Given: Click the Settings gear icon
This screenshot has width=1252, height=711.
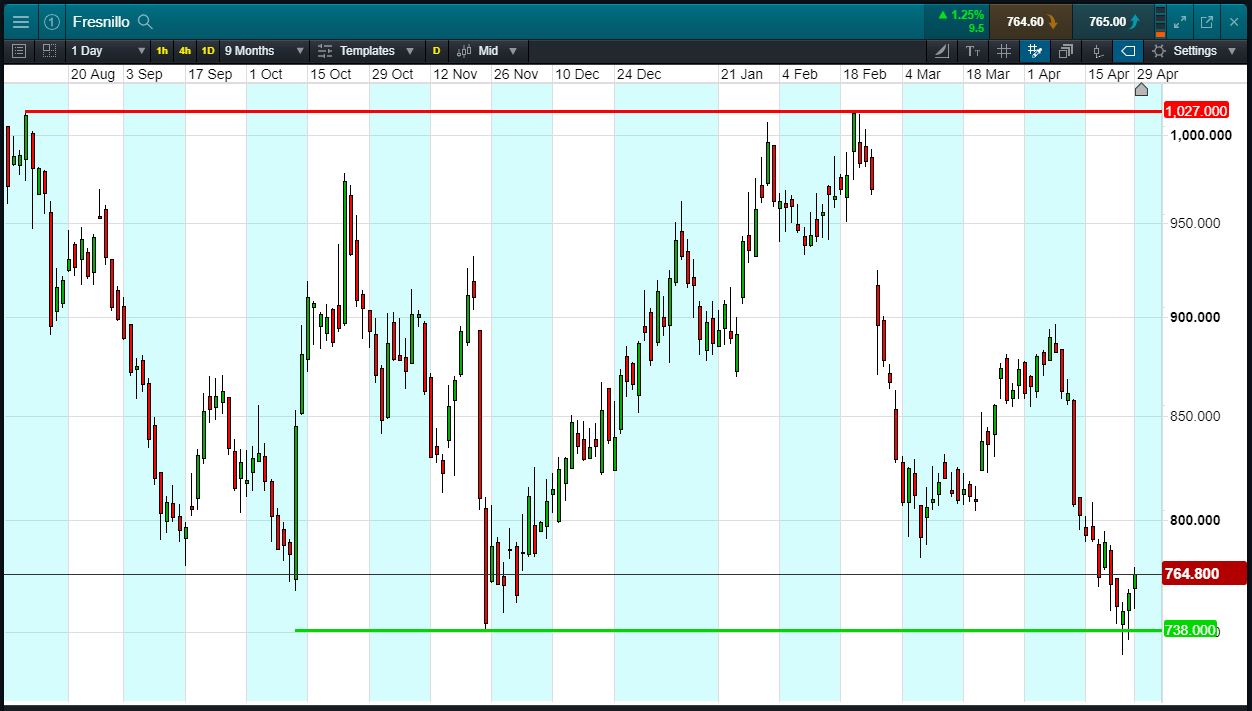Looking at the screenshot, I should [x=1159, y=51].
